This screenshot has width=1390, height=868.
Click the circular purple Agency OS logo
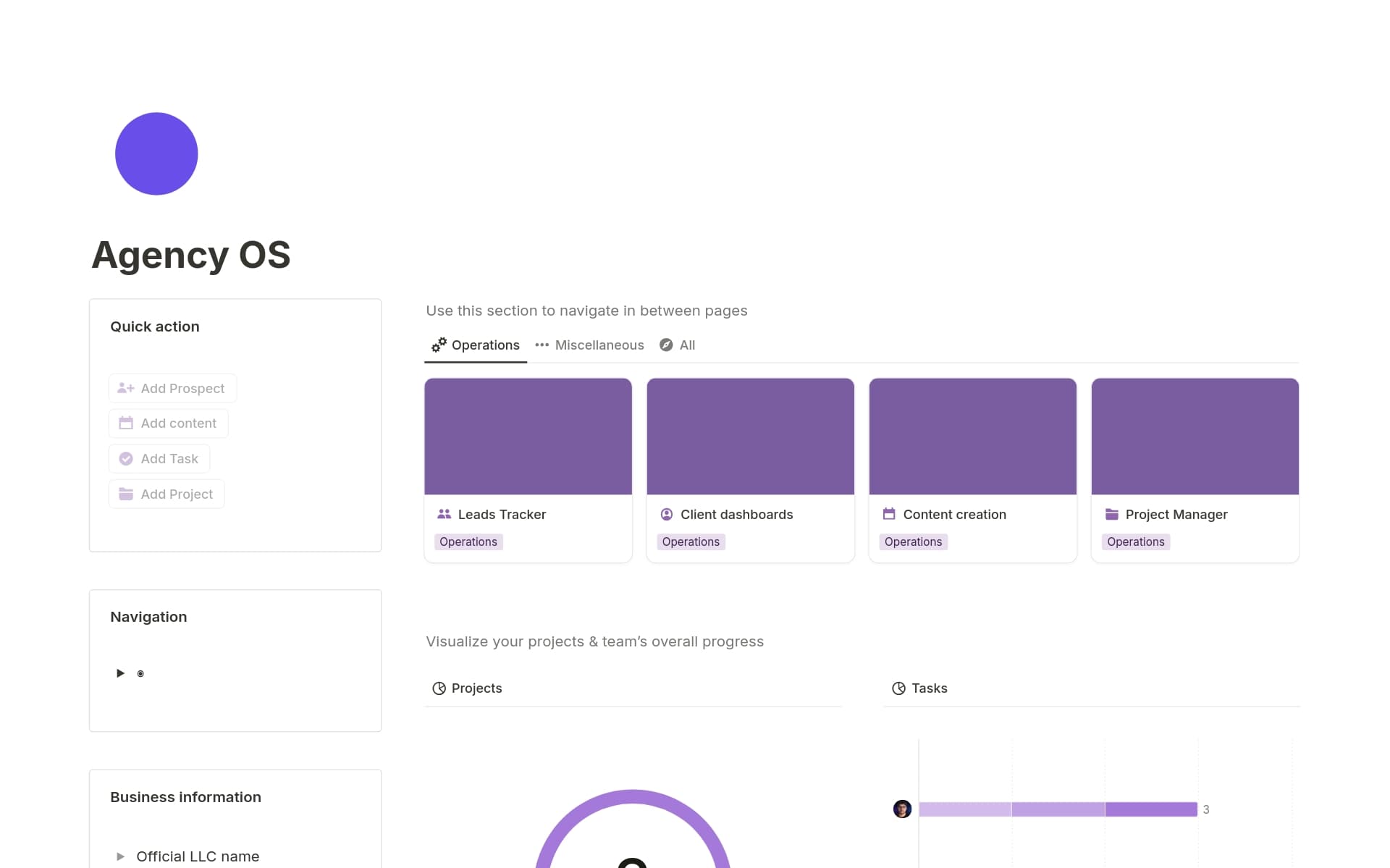click(x=156, y=153)
